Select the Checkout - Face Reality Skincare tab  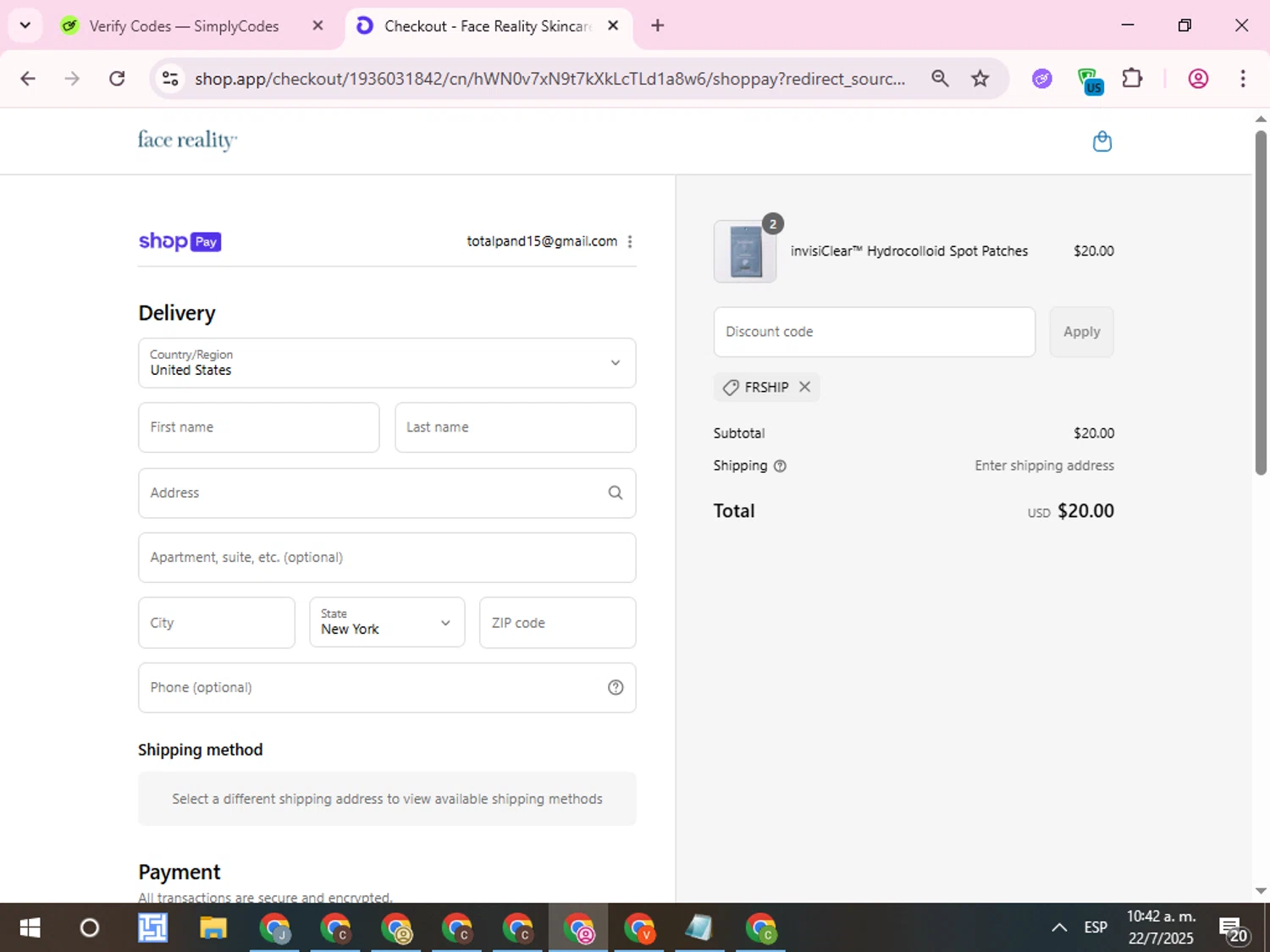click(x=487, y=26)
